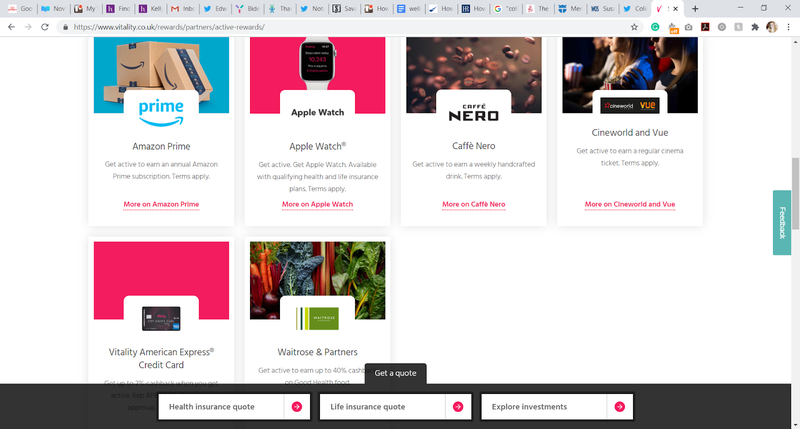Click the Life insurance quote arrow icon
This screenshot has width=800, height=429.
458,407
